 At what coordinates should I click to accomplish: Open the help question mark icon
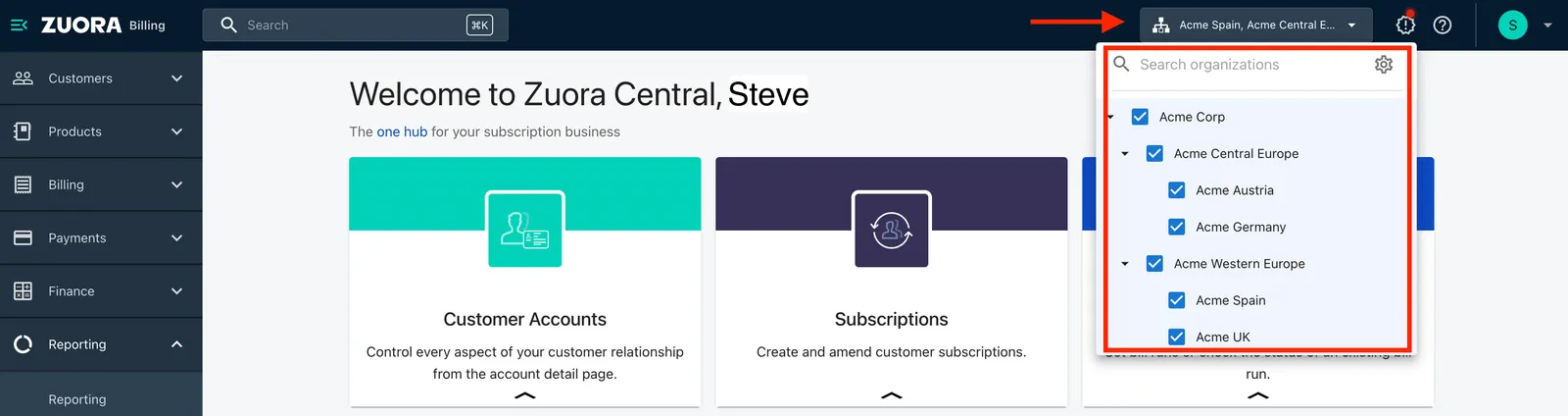coord(1443,26)
